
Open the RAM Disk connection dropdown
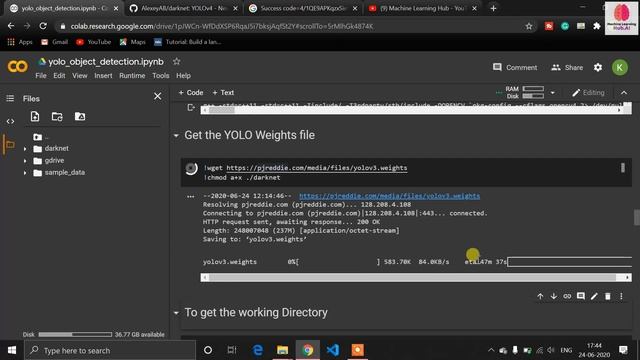click(552, 93)
